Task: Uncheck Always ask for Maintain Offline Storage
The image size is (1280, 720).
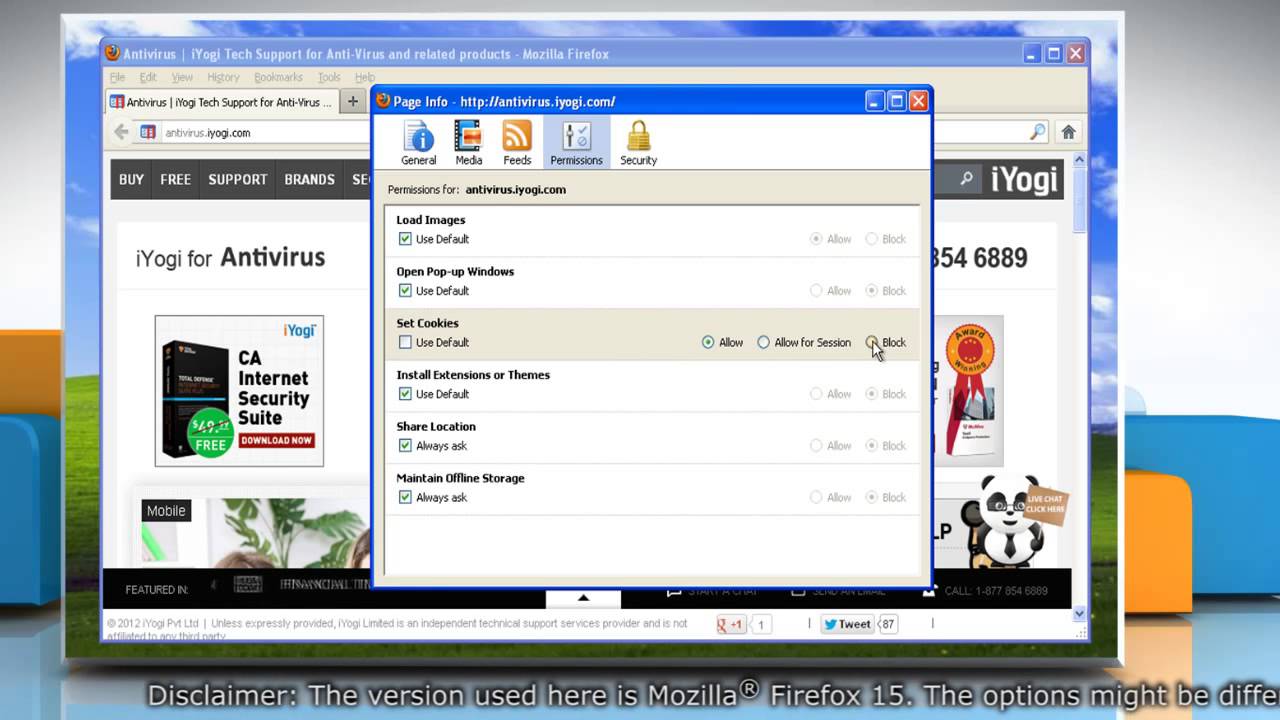Action: pyautogui.click(x=405, y=497)
